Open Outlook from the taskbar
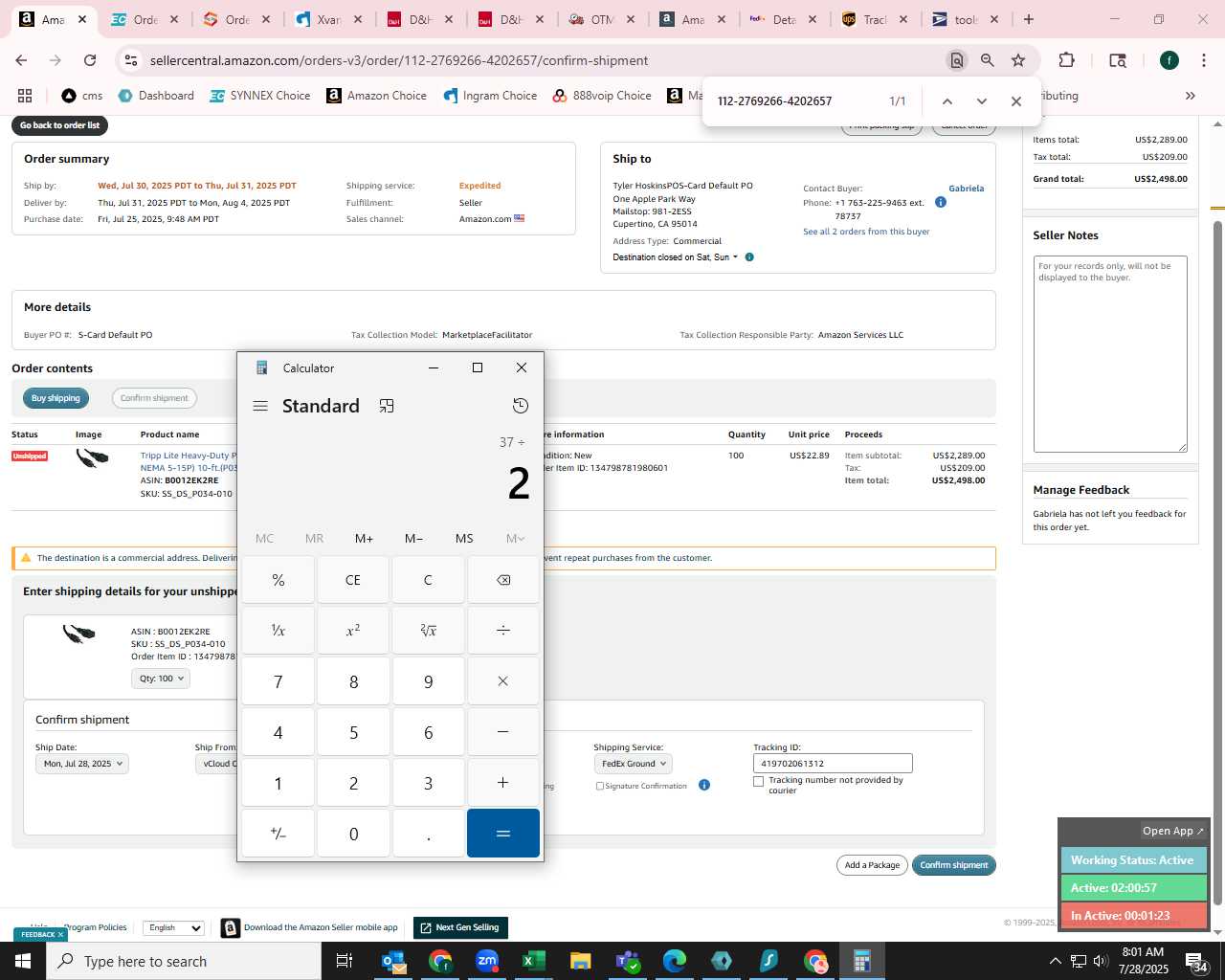This screenshot has width=1225, height=980. pyautogui.click(x=393, y=961)
